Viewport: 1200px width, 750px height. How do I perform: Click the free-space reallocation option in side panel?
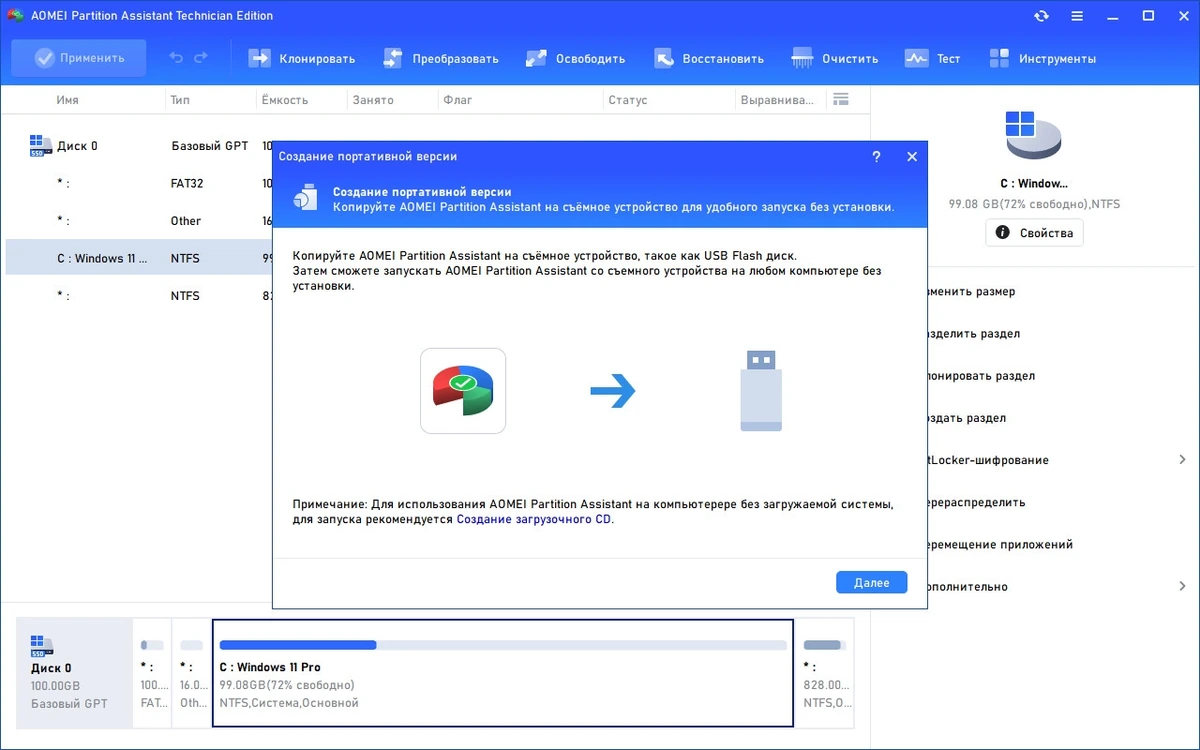click(x=976, y=503)
